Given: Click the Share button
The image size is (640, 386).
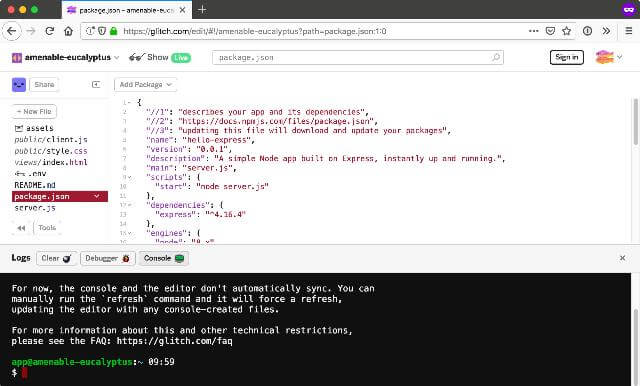Looking at the screenshot, I should pos(44,84).
